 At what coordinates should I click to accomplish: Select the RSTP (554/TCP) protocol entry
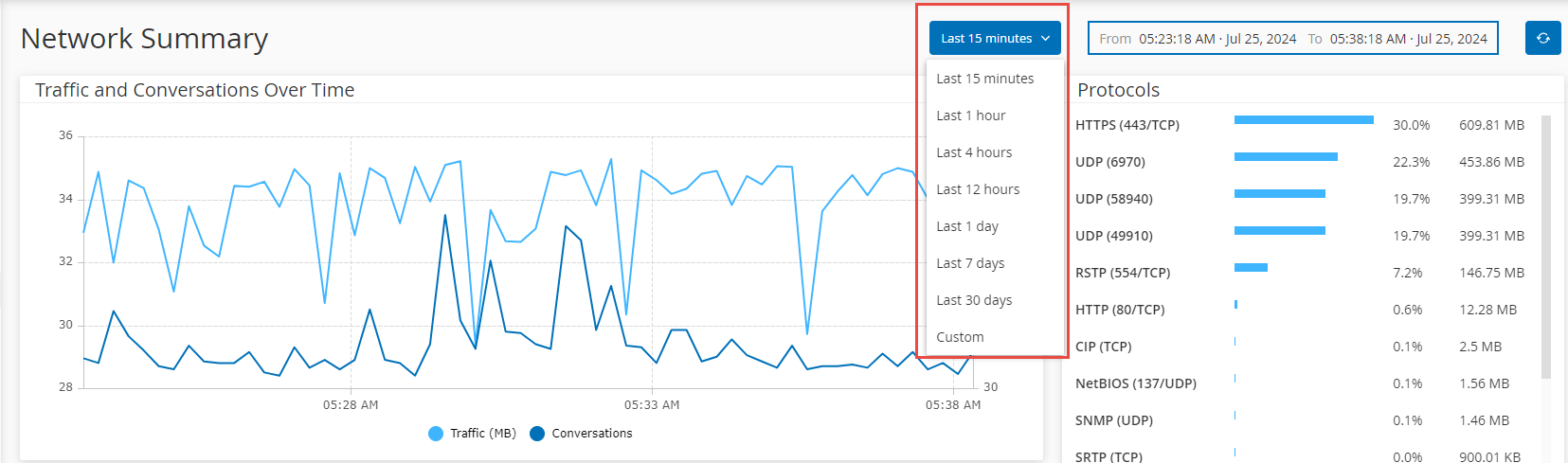coord(1122,273)
